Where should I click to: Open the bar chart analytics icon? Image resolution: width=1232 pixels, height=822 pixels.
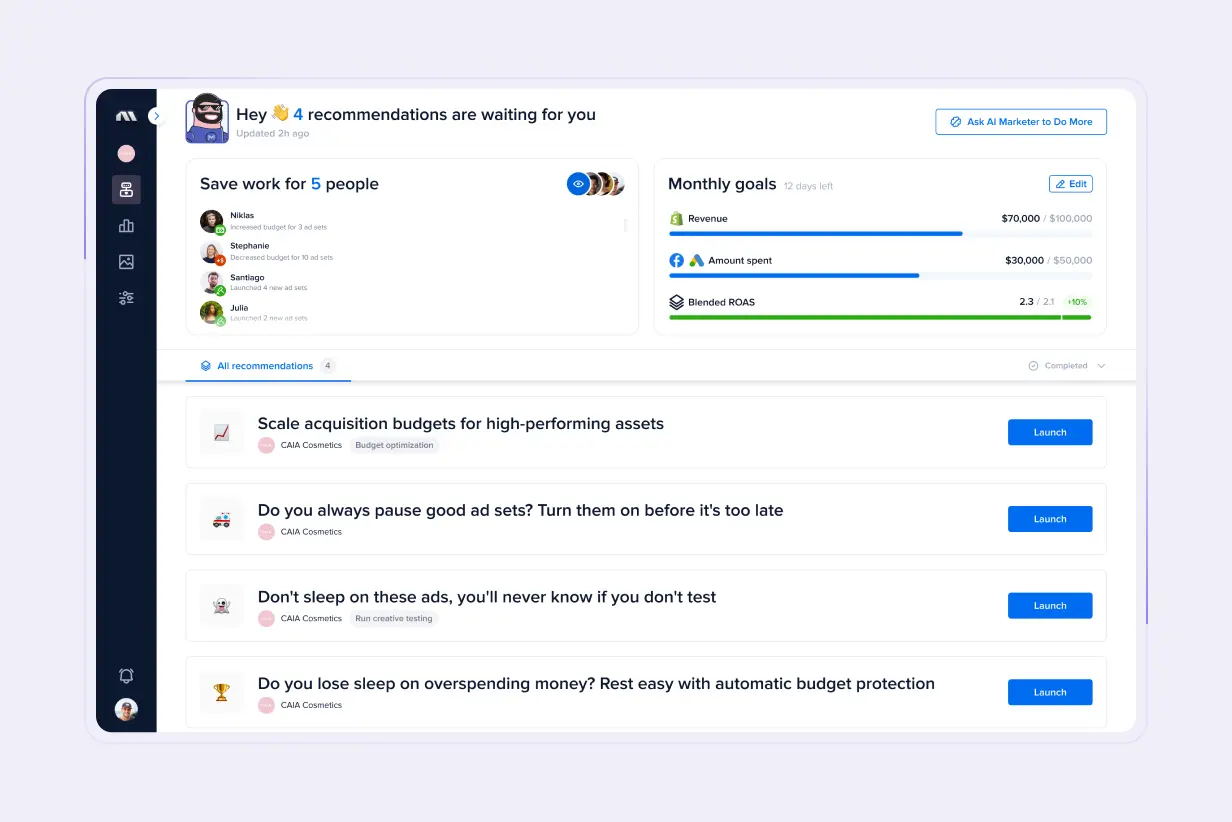[126, 226]
